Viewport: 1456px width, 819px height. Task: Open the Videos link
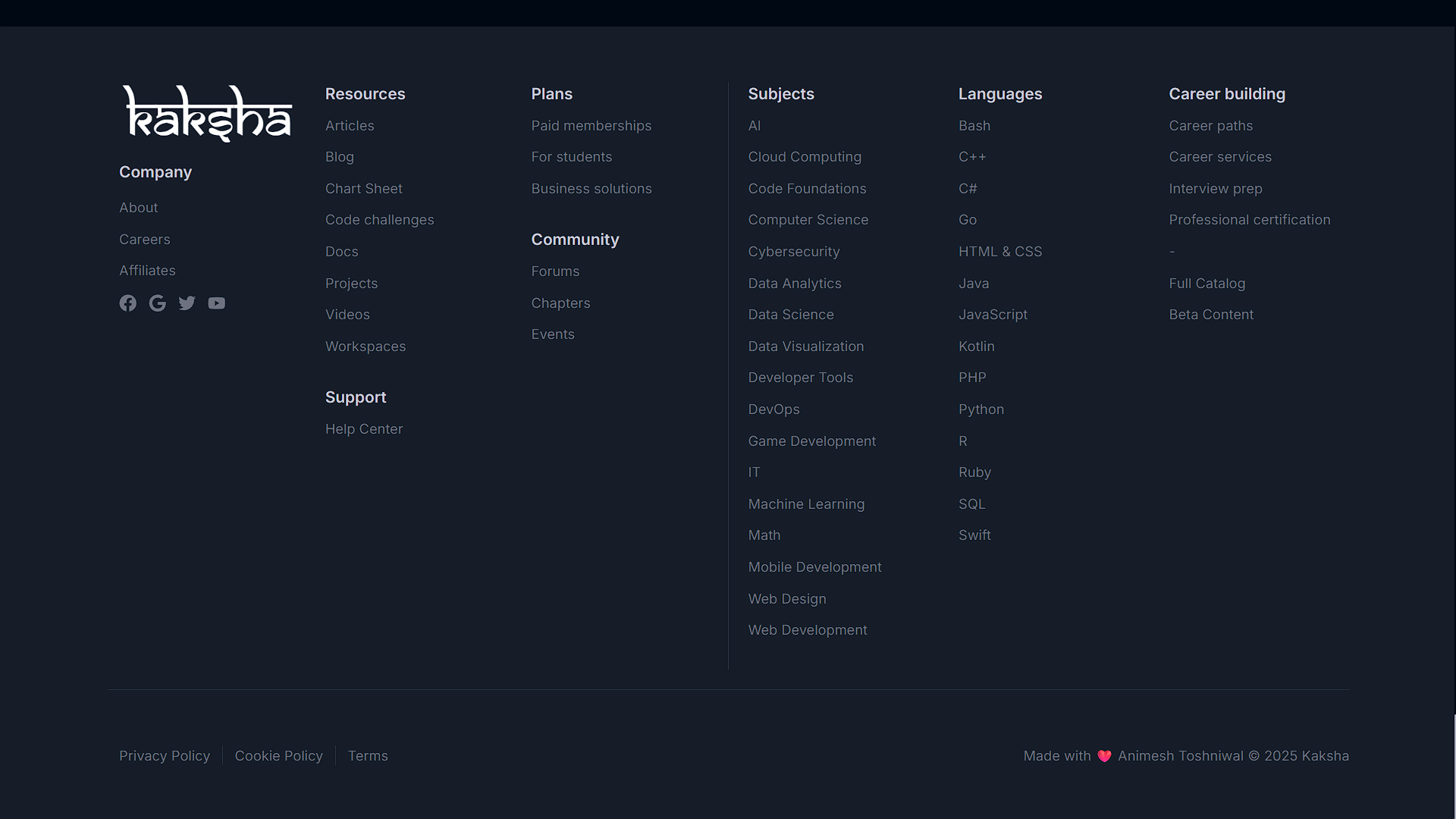pyautogui.click(x=348, y=315)
